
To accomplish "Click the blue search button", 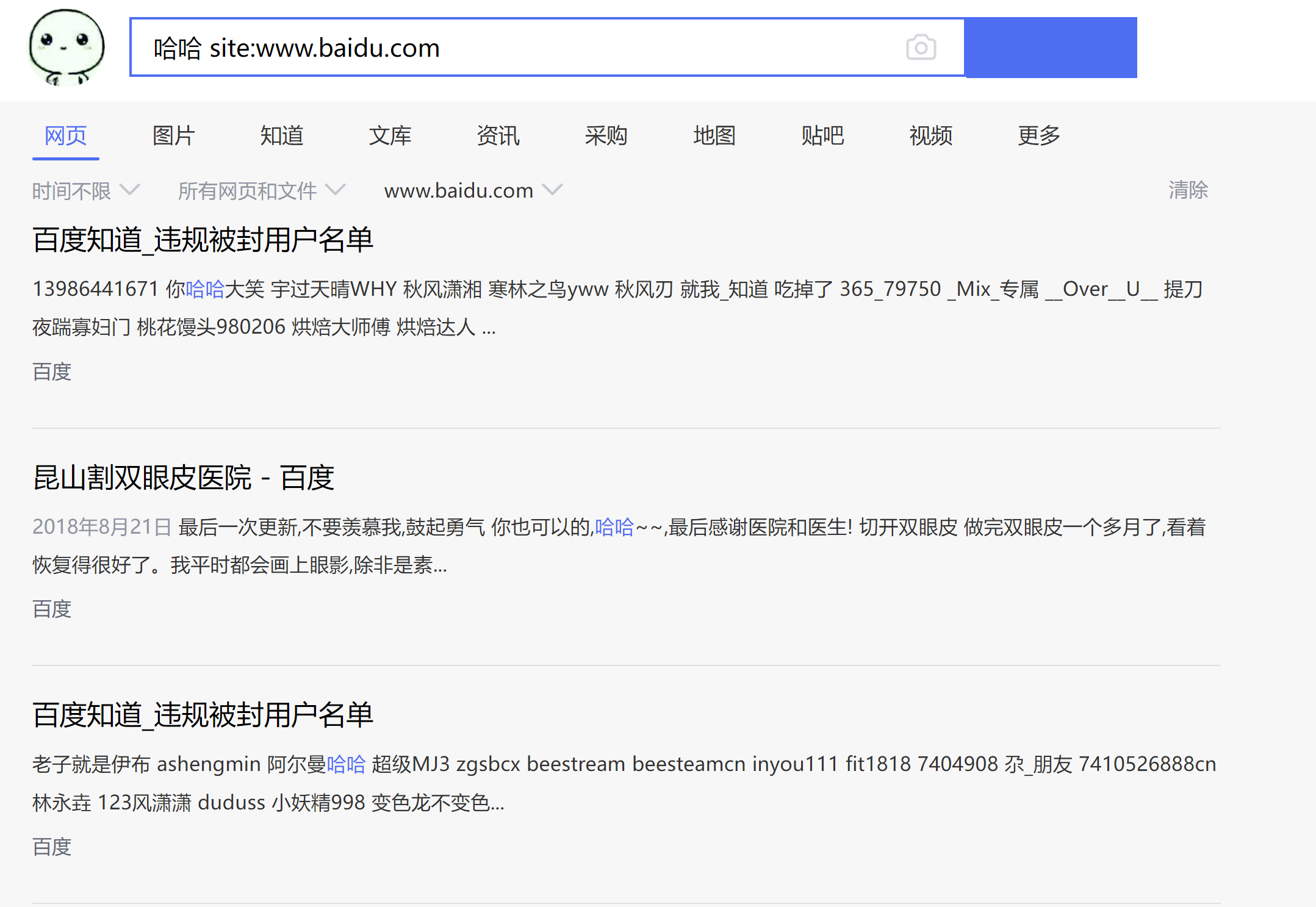I will click(1051, 48).
